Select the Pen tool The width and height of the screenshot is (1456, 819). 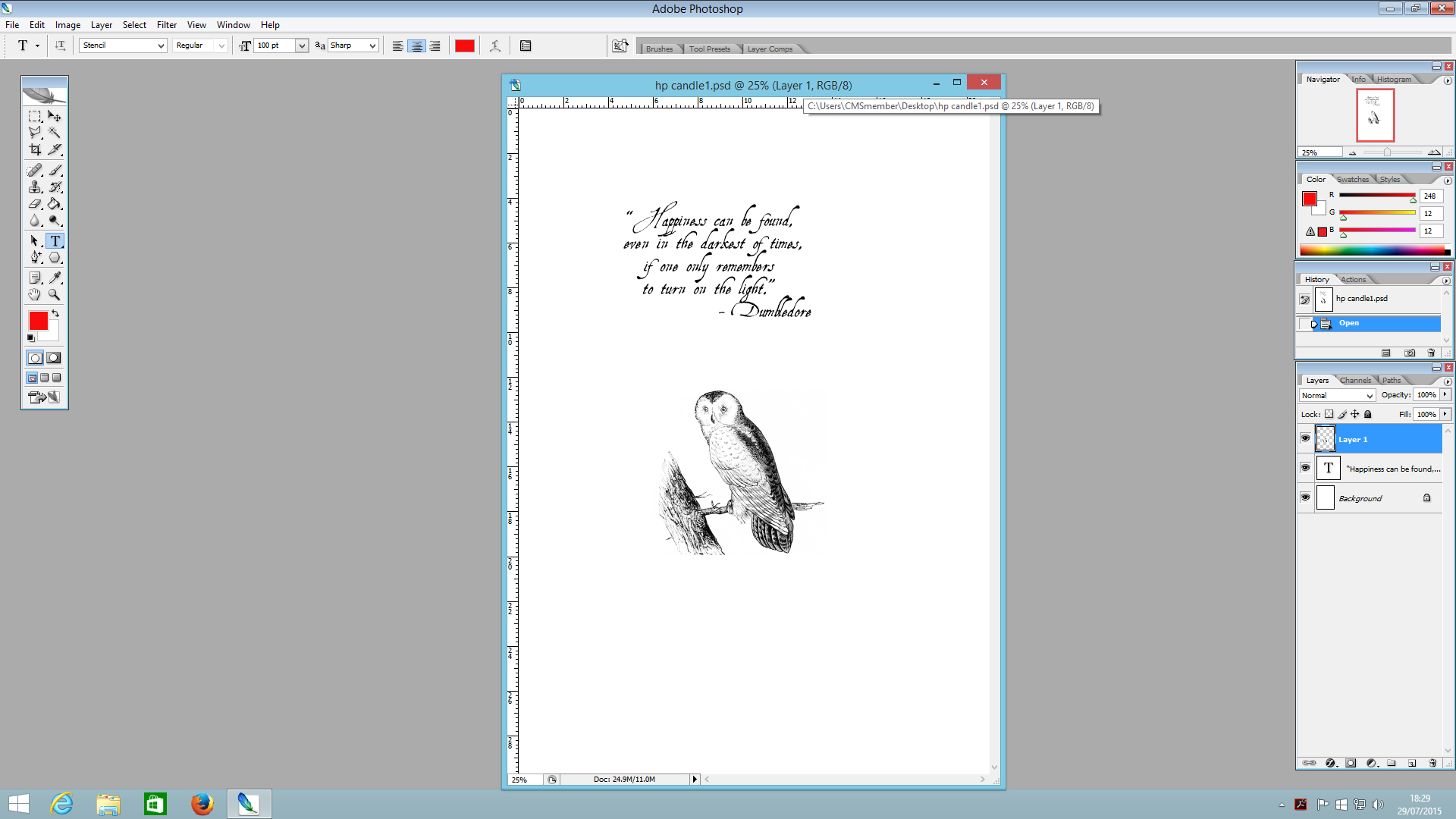coord(35,257)
